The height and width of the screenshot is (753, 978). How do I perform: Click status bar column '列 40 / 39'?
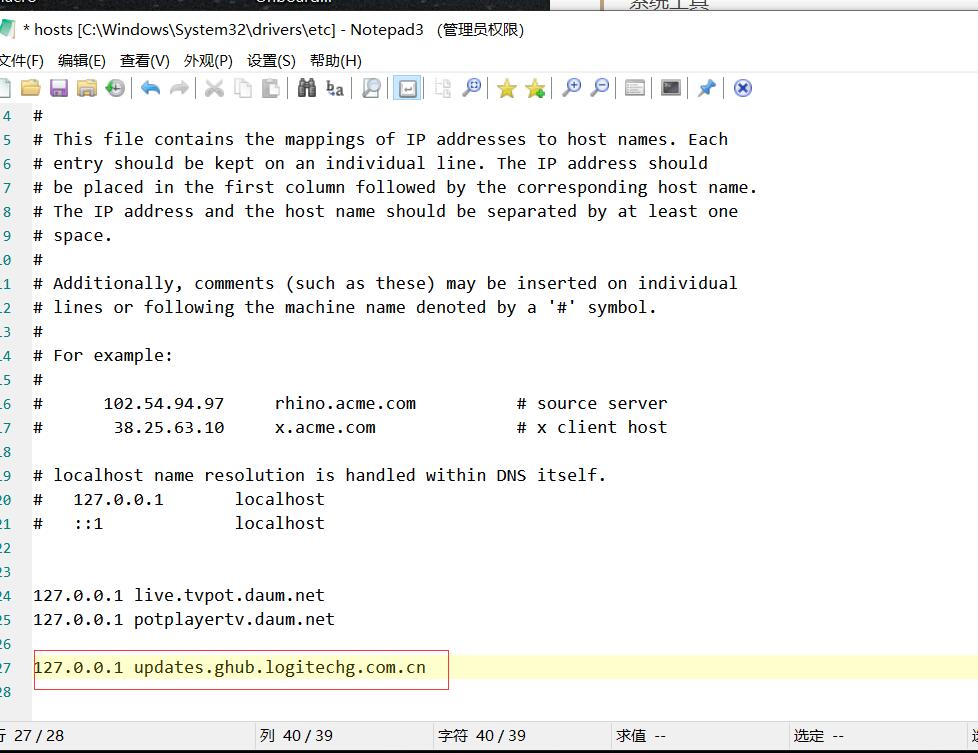[x=296, y=736]
